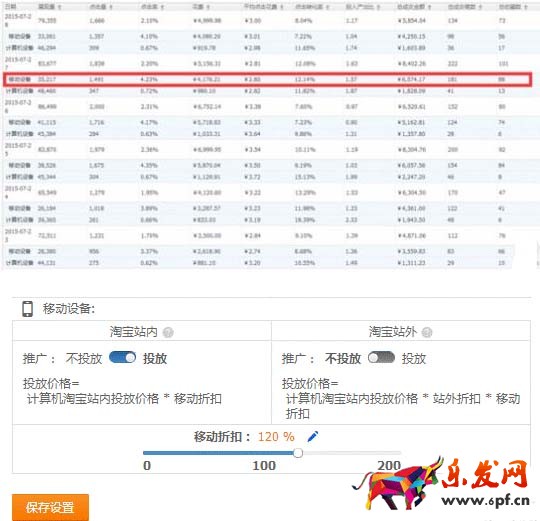The width and height of the screenshot is (540, 521).
Task: Click the 18.39% conversion cell
Action: [305, 220]
